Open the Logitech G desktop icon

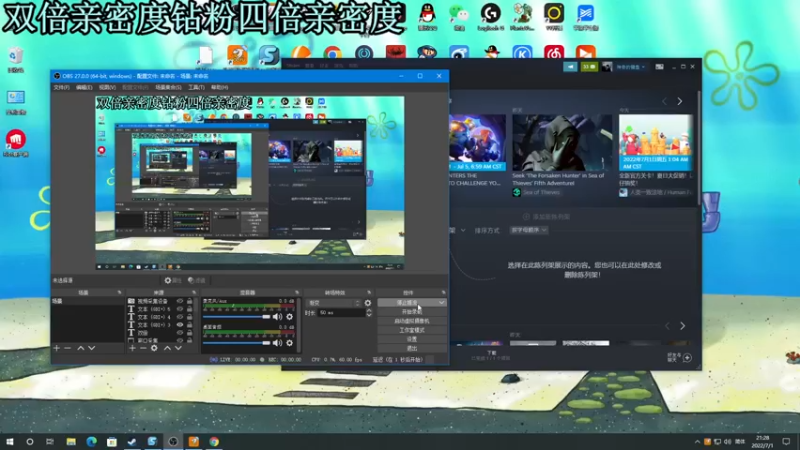pos(490,15)
